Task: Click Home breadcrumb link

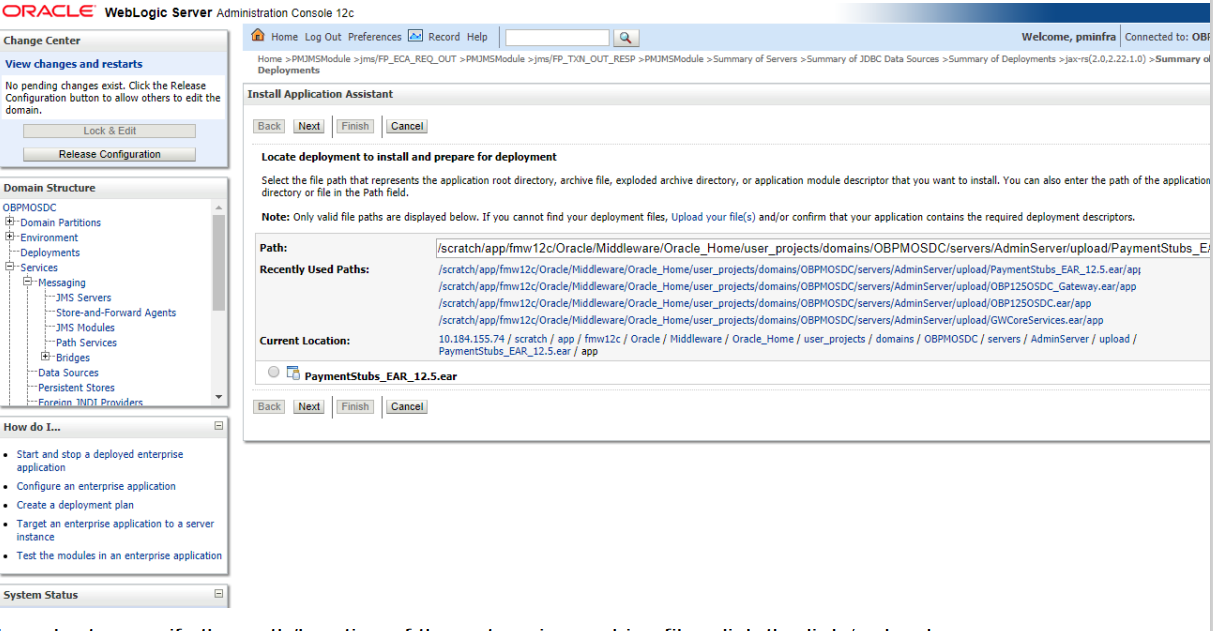Action: [269, 59]
